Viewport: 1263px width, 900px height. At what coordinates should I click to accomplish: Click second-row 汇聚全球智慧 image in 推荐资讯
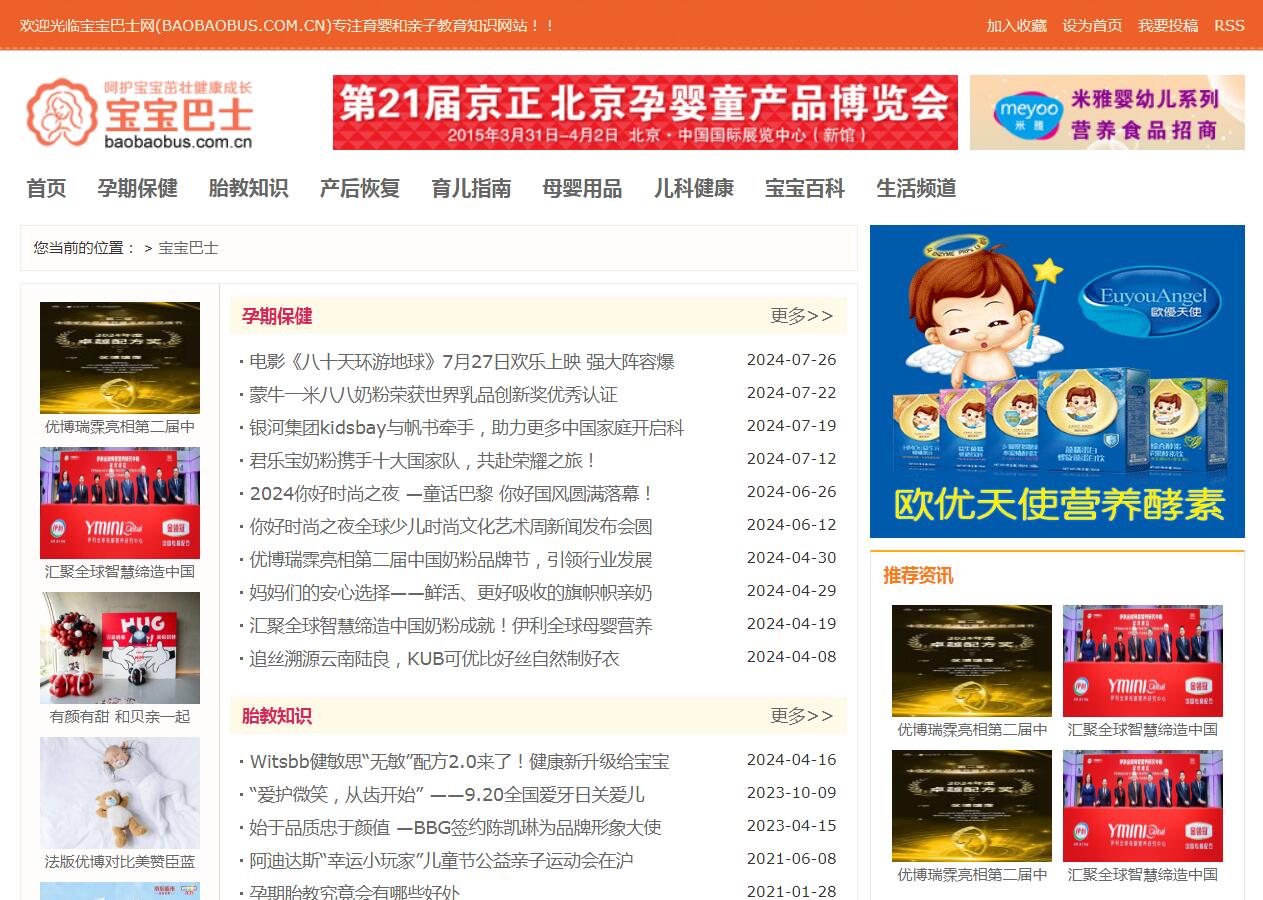[x=1143, y=806]
